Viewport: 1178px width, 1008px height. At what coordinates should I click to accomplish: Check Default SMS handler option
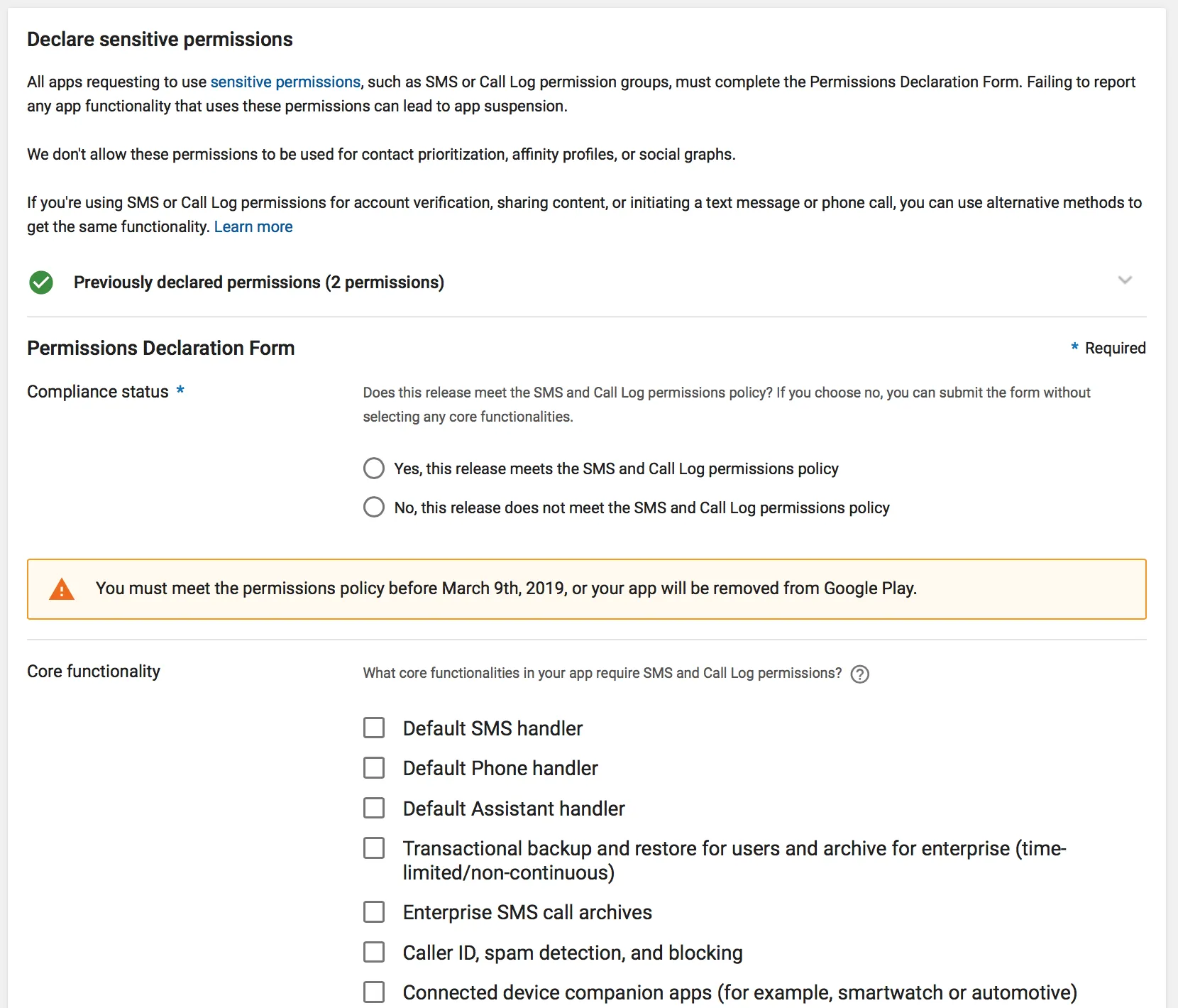pos(374,728)
